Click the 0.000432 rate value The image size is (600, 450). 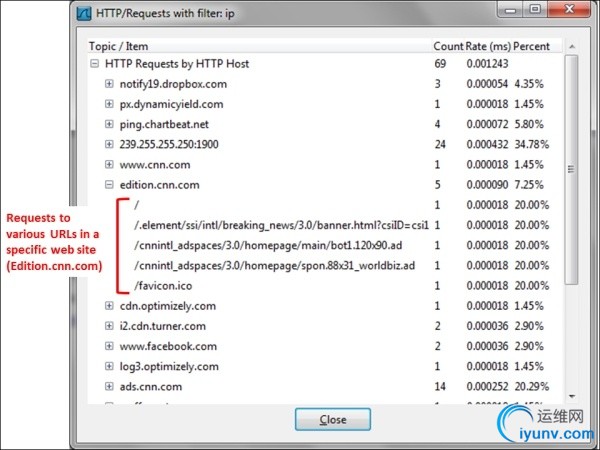[x=487, y=144]
